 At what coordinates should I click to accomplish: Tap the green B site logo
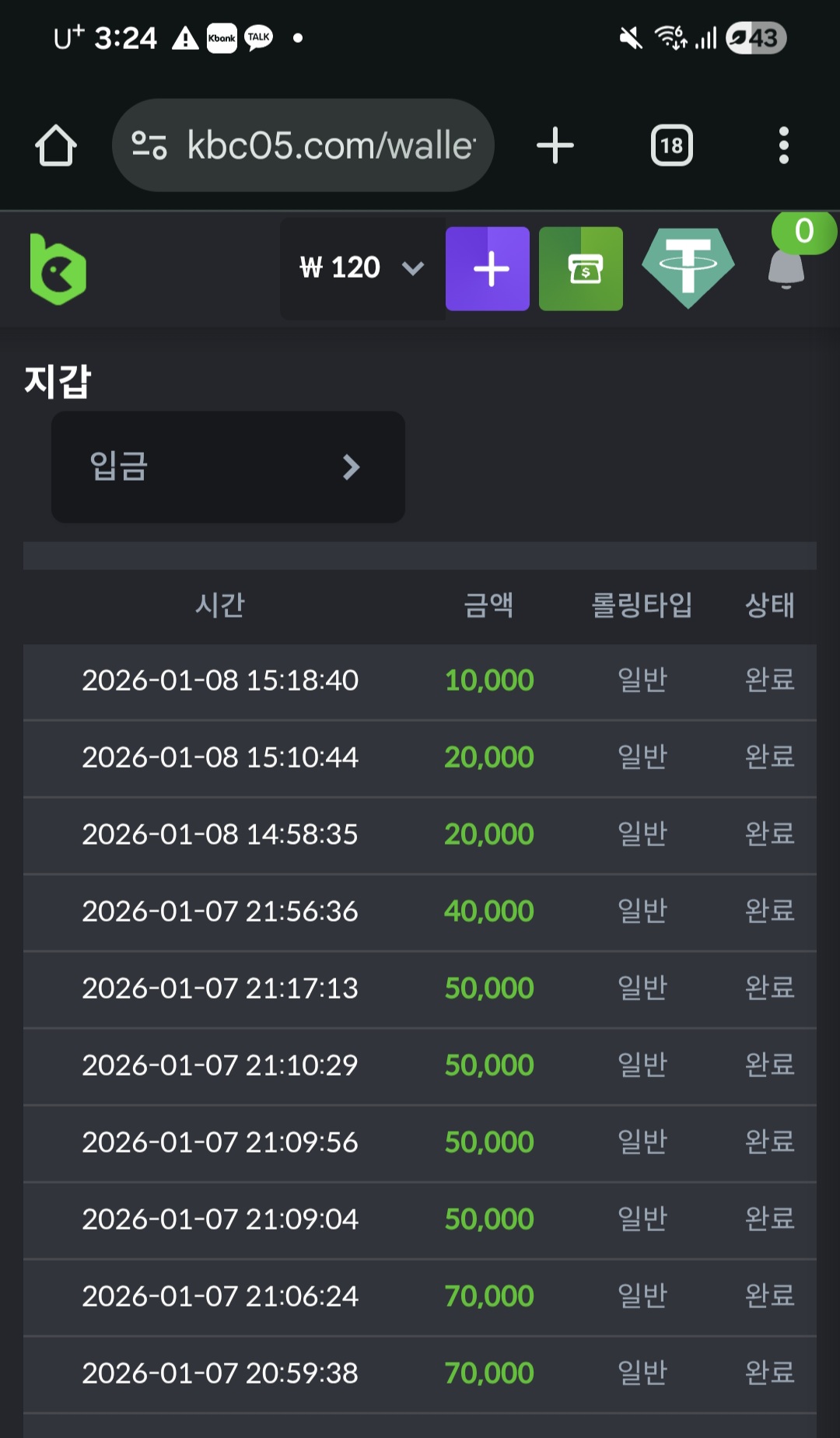coord(58,269)
